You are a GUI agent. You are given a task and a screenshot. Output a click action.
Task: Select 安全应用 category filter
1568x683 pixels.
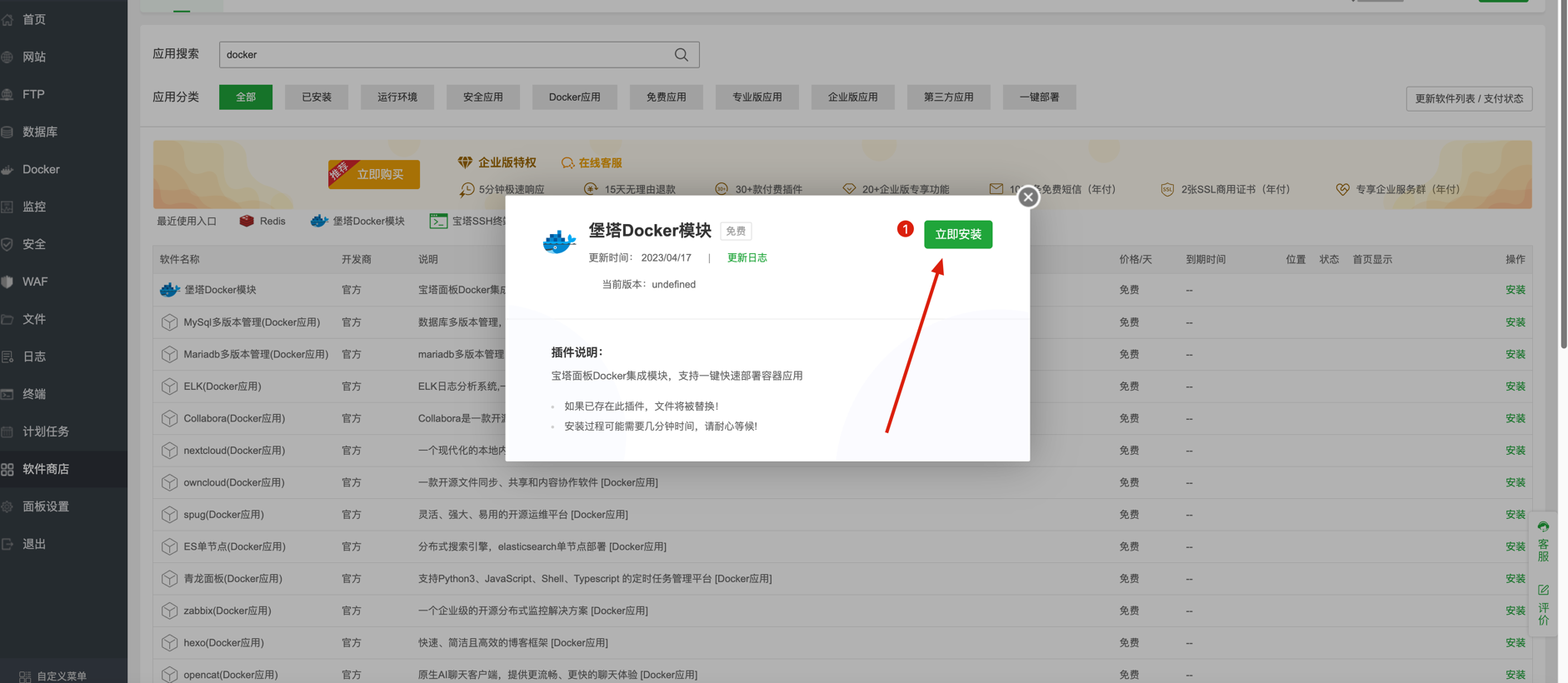(x=483, y=97)
